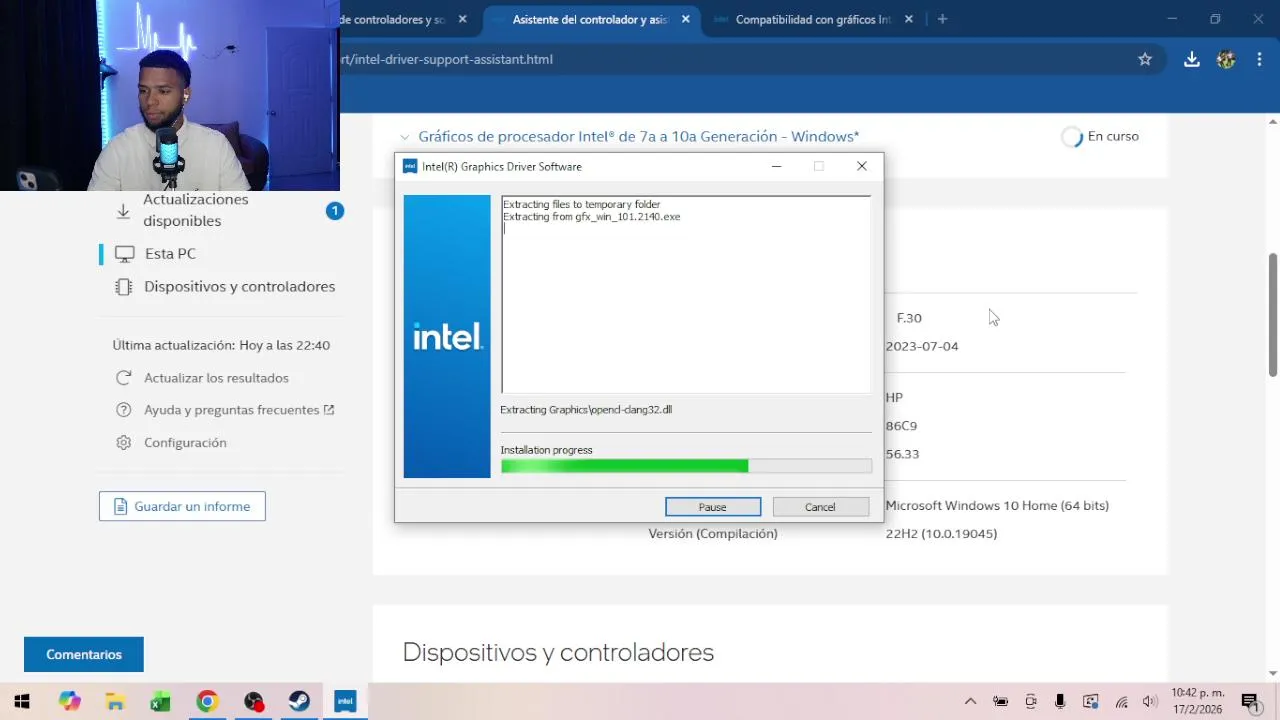Image resolution: width=1280 pixels, height=720 pixels.
Task: Select Esta PC in sidebar
Action: point(170,254)
